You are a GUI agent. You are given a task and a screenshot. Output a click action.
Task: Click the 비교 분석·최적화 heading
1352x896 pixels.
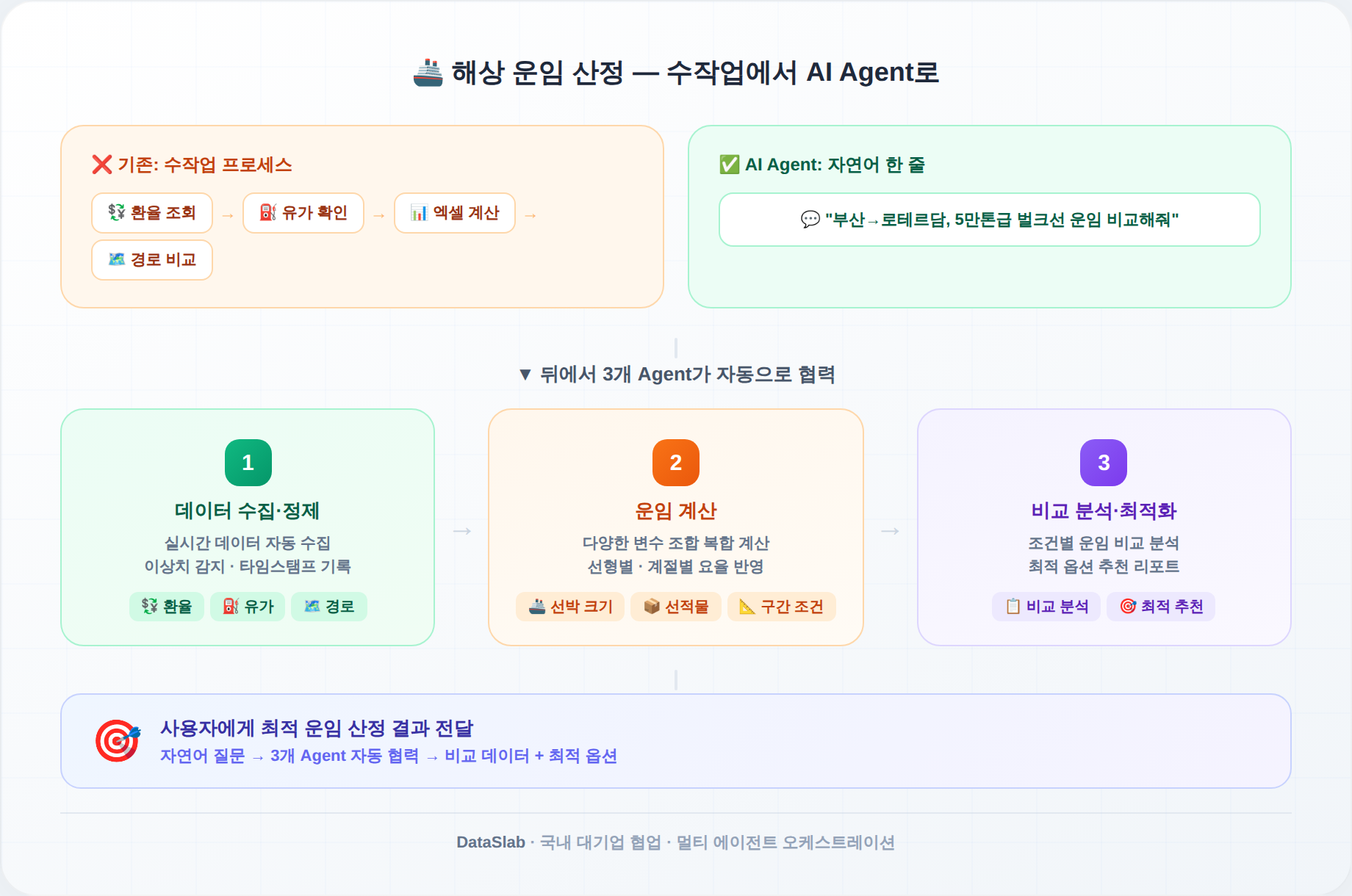[1104, 510]
